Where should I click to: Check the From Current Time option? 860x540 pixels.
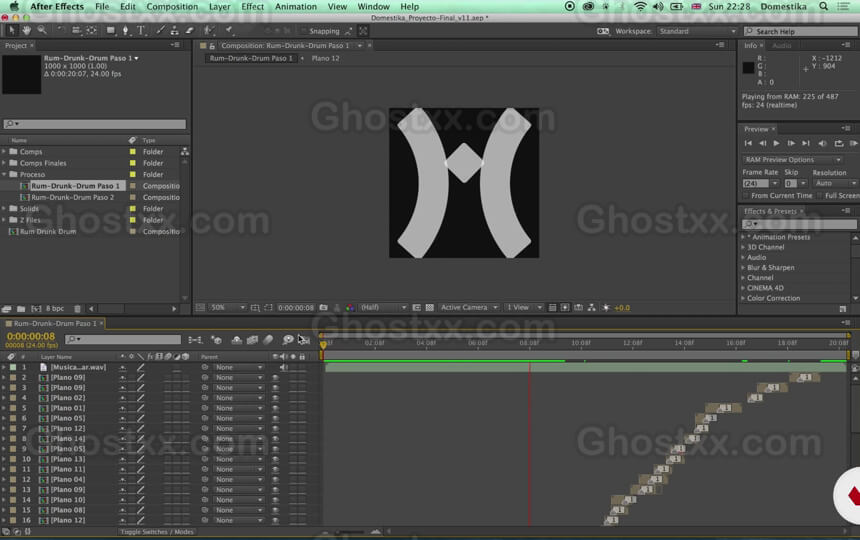pyautogui.click(x=745, y=196)
